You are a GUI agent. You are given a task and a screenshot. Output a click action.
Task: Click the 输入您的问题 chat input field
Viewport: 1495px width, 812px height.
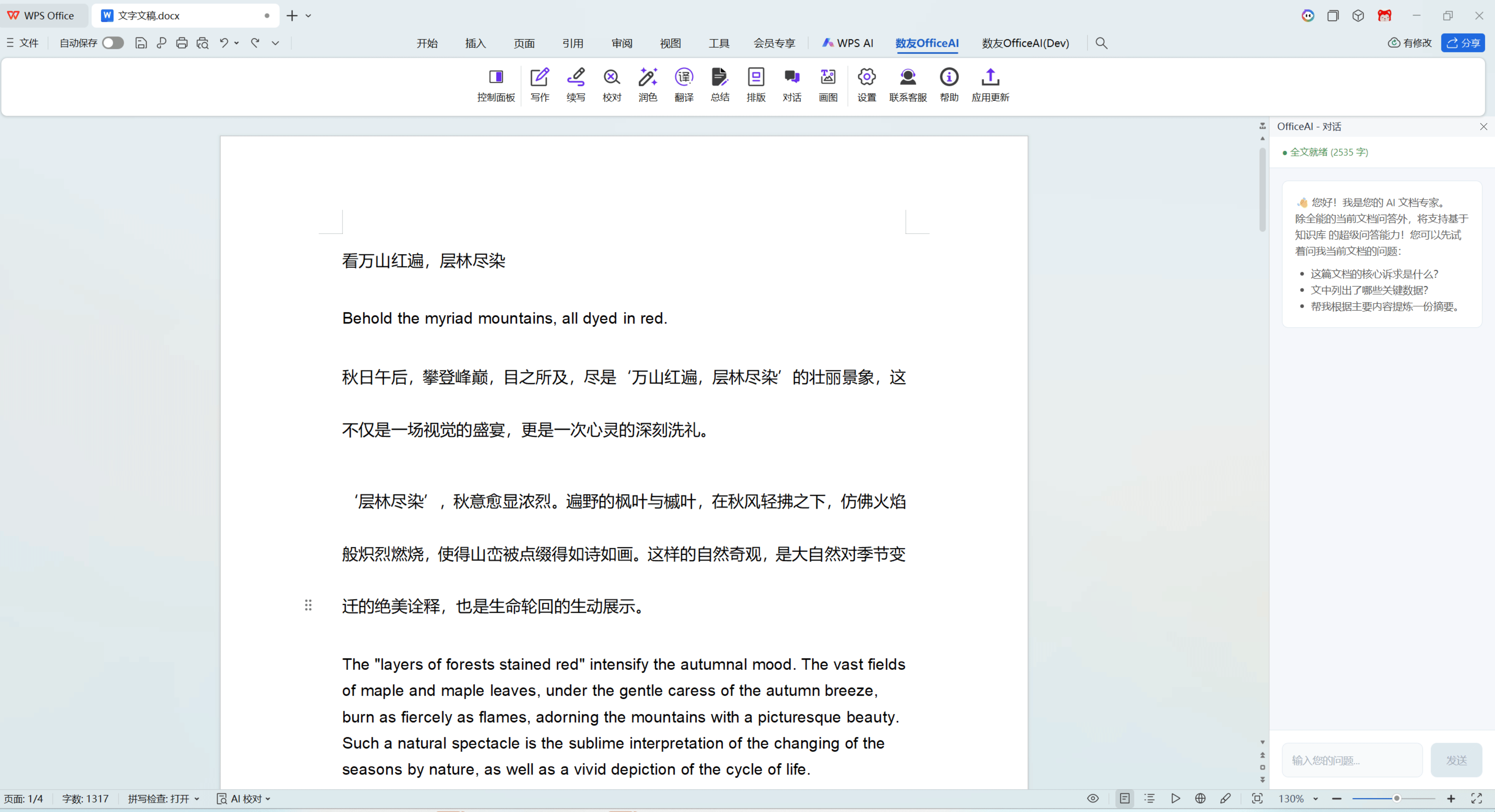1352,760
